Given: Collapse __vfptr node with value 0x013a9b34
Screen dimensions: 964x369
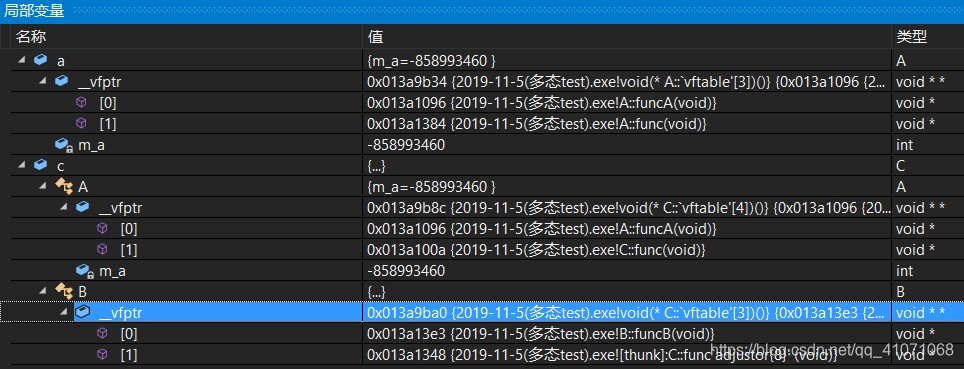Looking at the screenshot, I should 43,81.
